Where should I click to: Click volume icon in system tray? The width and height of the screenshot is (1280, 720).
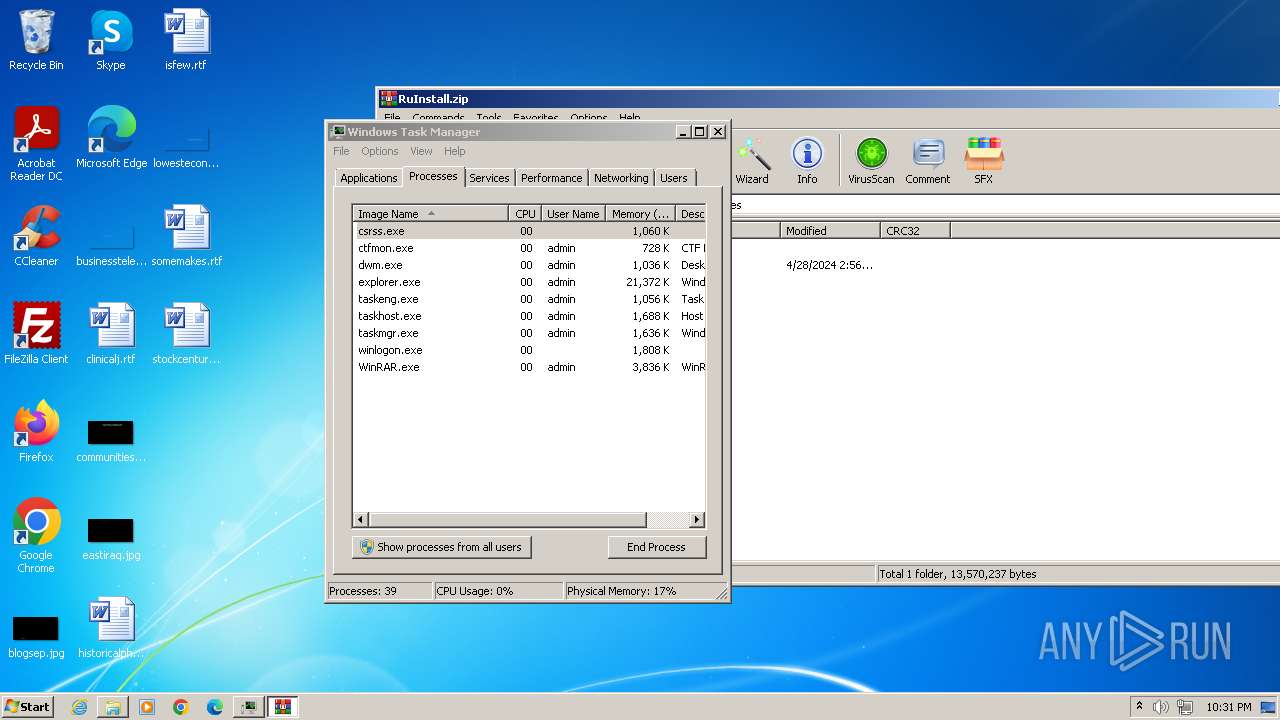1161,707
